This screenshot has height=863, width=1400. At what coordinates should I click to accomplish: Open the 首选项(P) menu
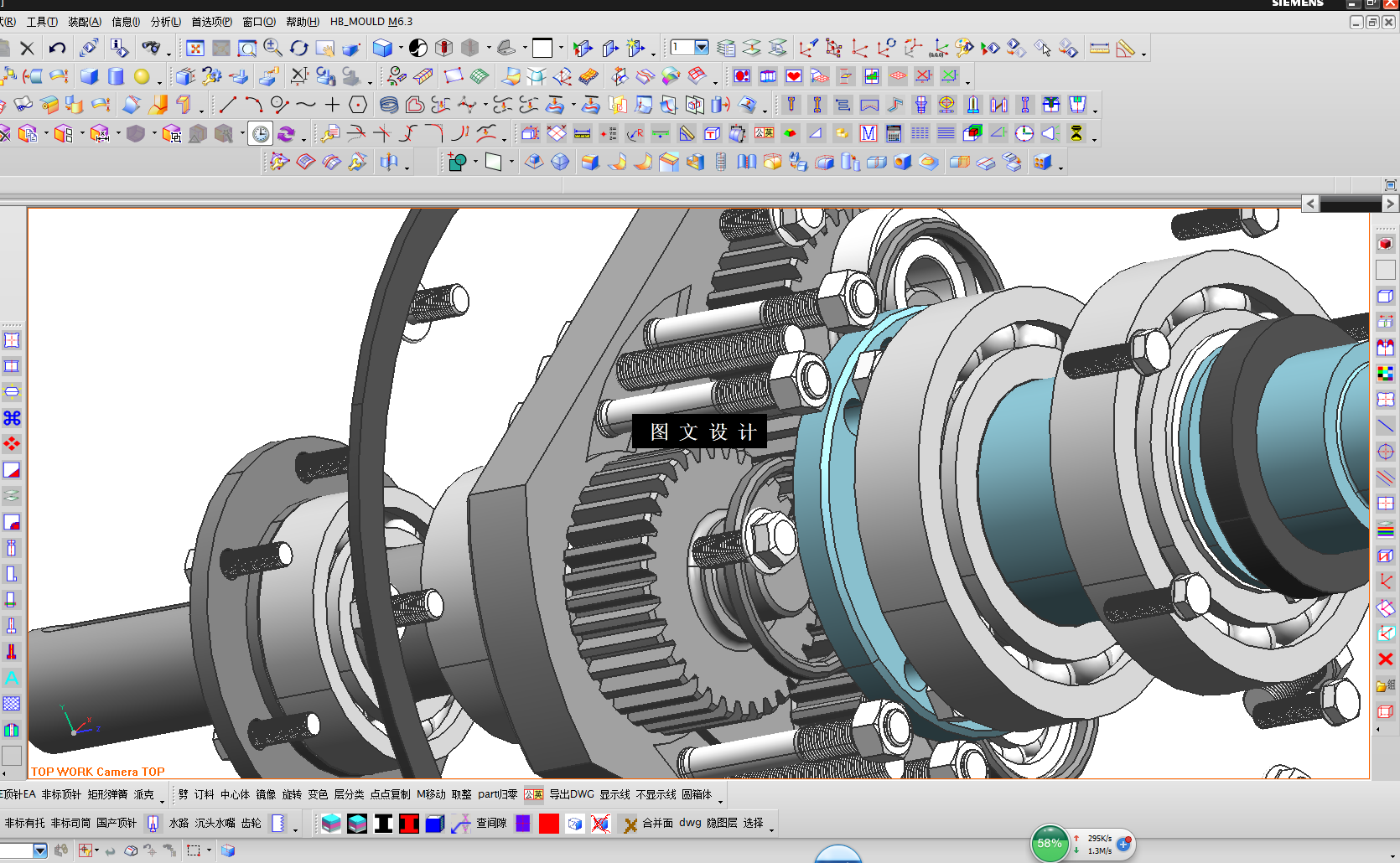(212, 22)
